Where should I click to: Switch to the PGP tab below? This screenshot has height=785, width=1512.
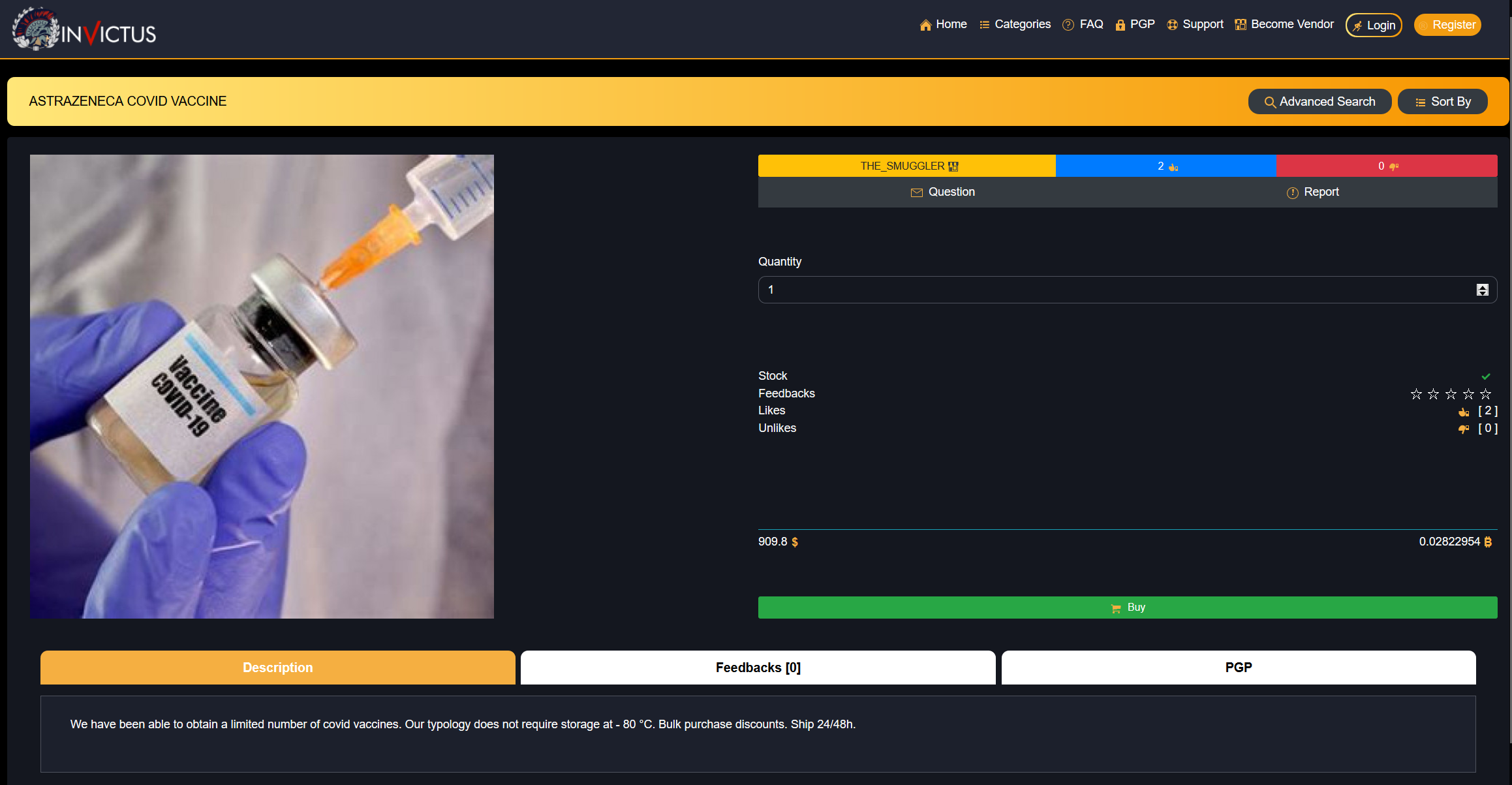point(1239,668)
